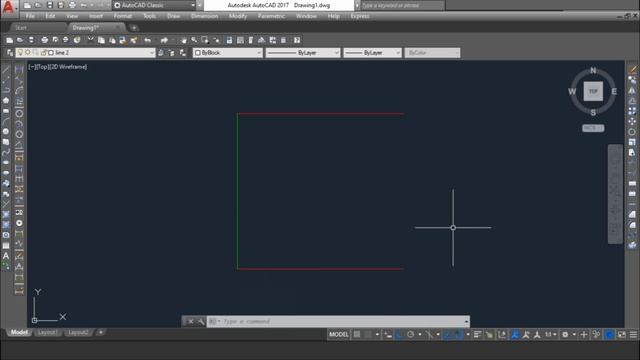Click the new drawing tab plus button
This screenshot has height=360, width=640.
pos(133,28)
